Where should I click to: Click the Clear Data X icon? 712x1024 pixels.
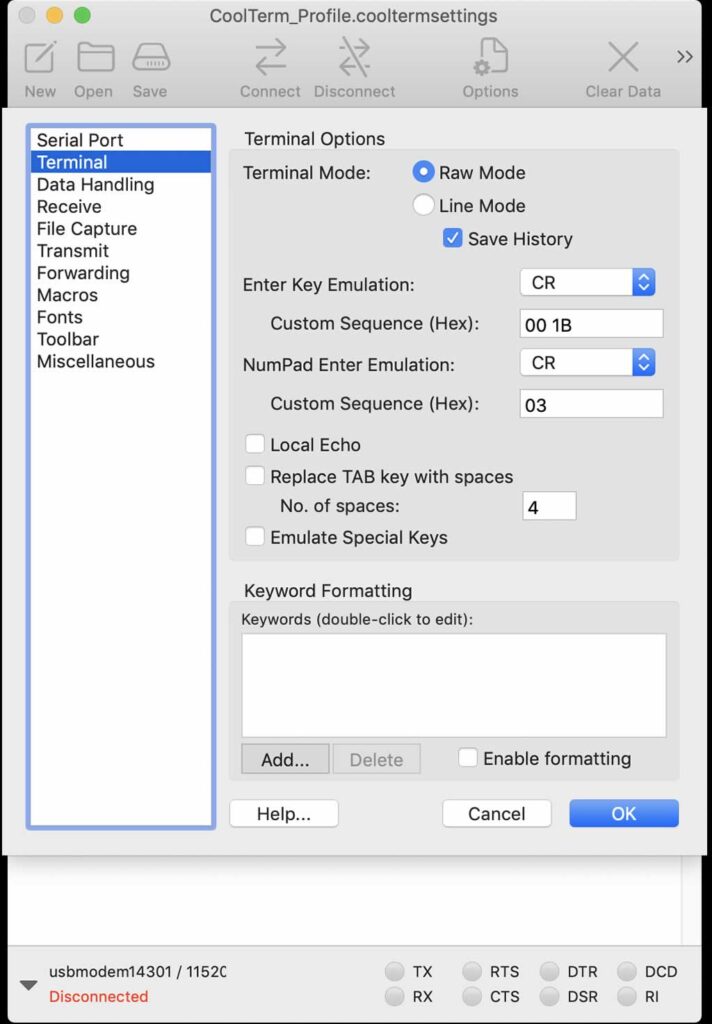(623, 59)
